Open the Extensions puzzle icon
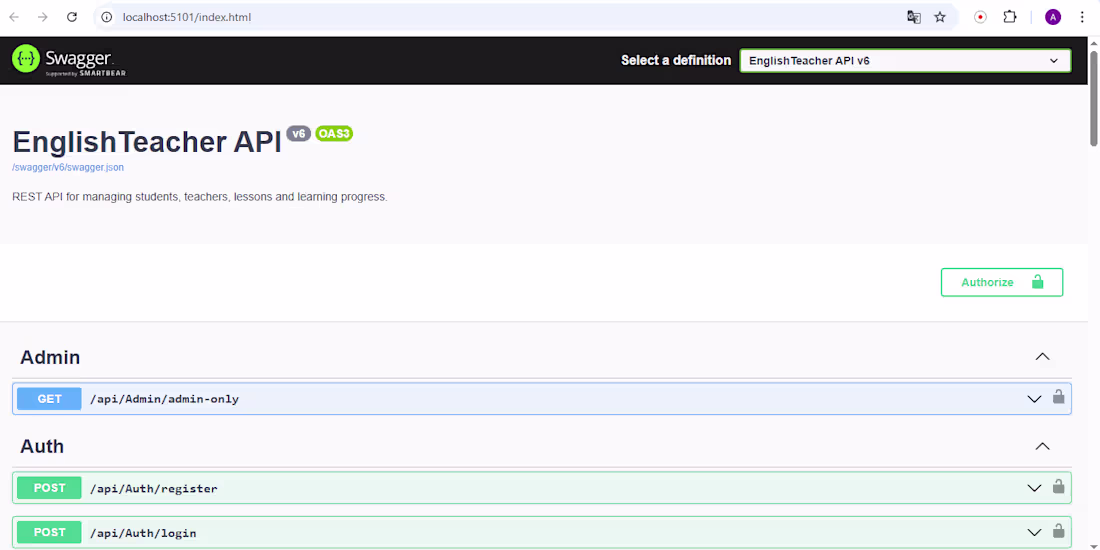Screen dimensions: 1100x550 click(1010, 18)
